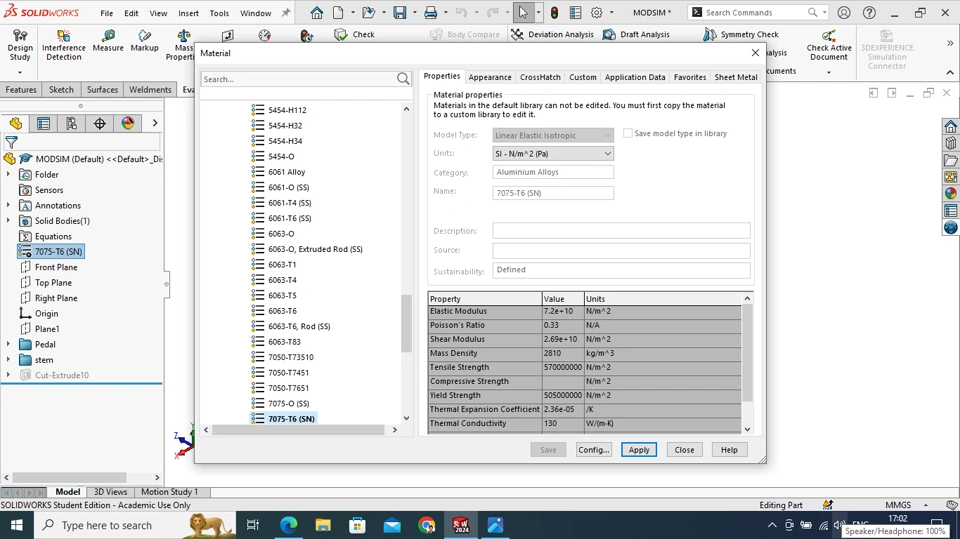960x539 pixels.
Task: Open Motion Study 1 tab
Action: (170, 492)
